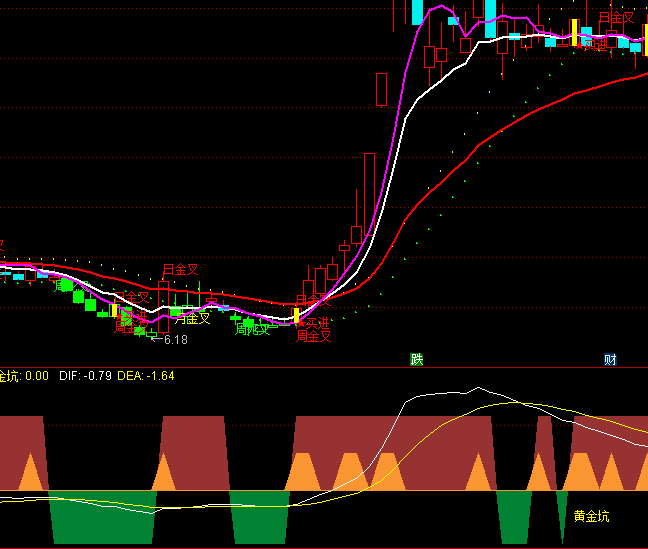The height and width of the screenshot is (549, 648).
Task: Click the 金坑 0.00 indicator value
Action: [24, 376]
